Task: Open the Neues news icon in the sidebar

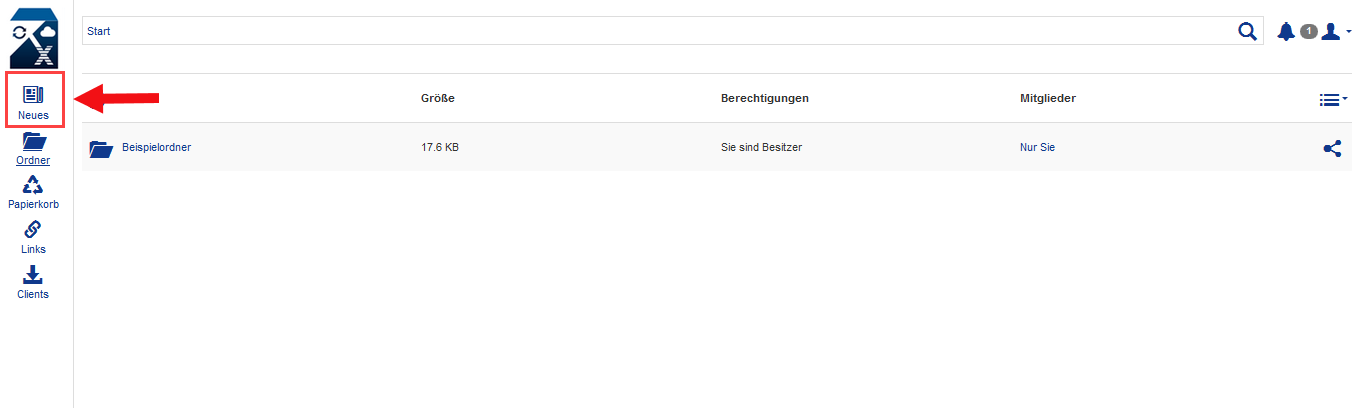Action: click(x=34, y=95)
